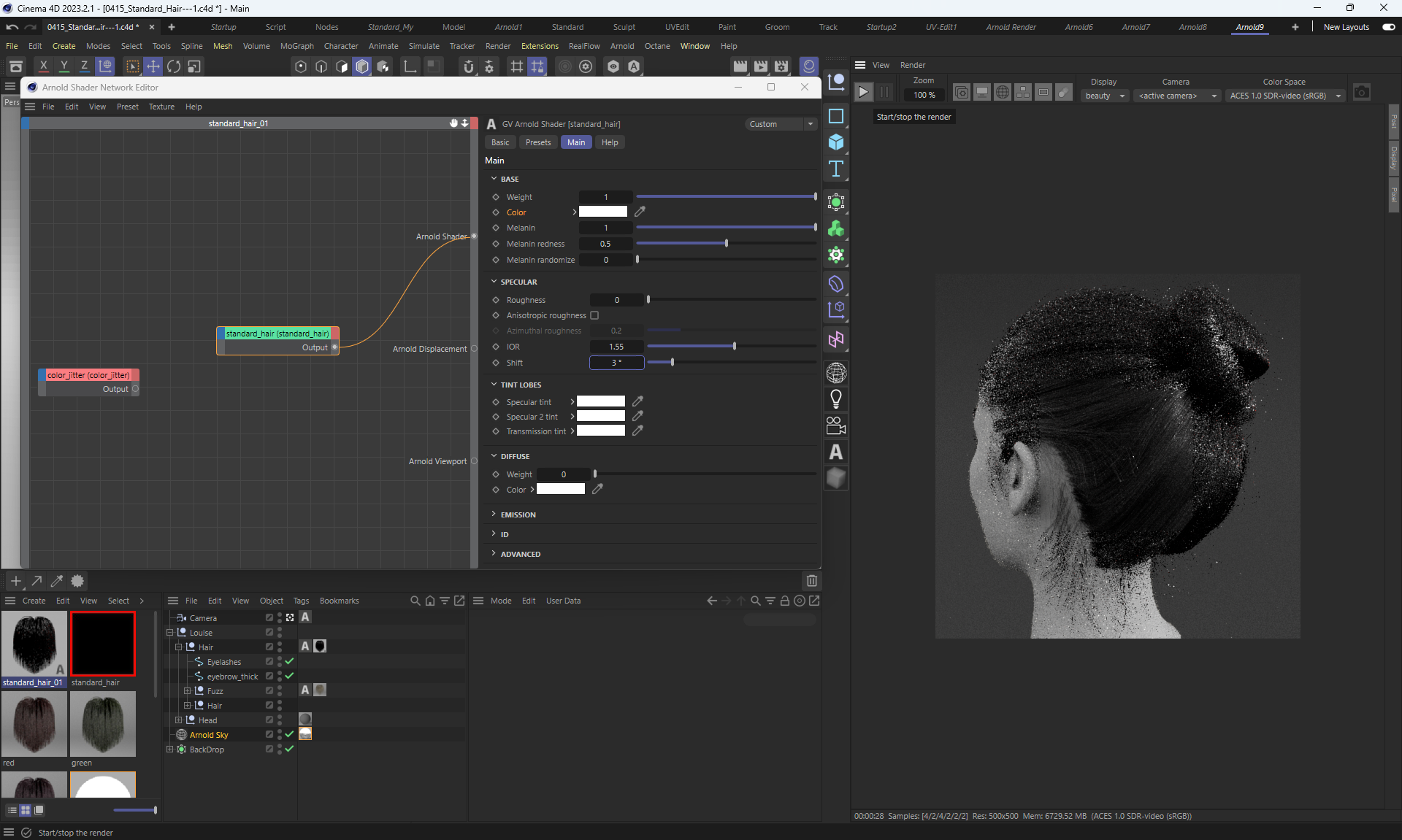Open the Color Space ACES dropdown
This screenshot has width=1402, height=840.
[x=1286, y=96]
